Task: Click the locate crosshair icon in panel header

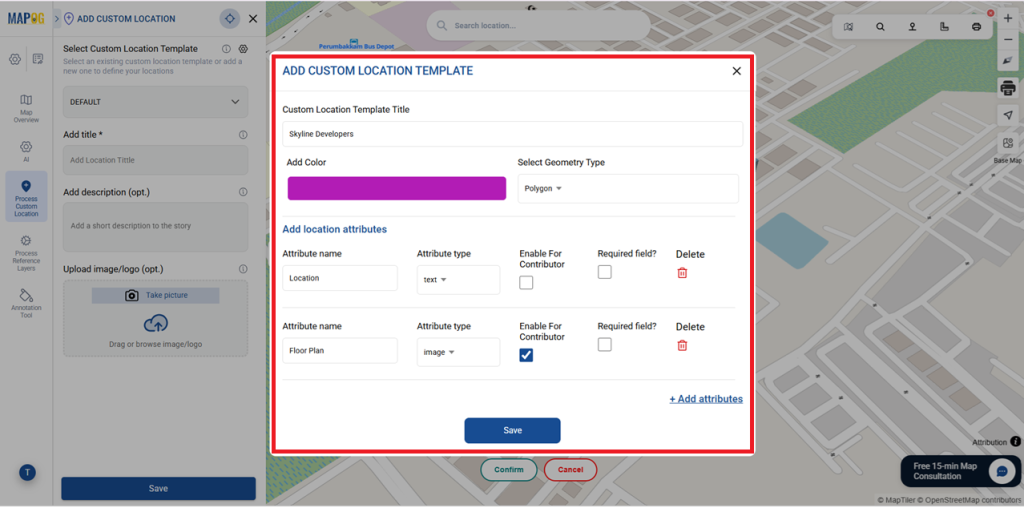Action: [x=230, y=19]
